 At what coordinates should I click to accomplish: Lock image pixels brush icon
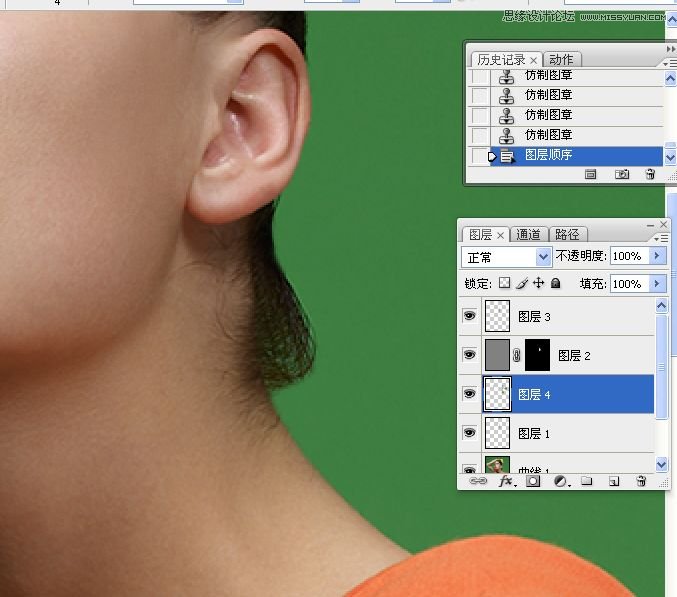click(x=522, y=283)
